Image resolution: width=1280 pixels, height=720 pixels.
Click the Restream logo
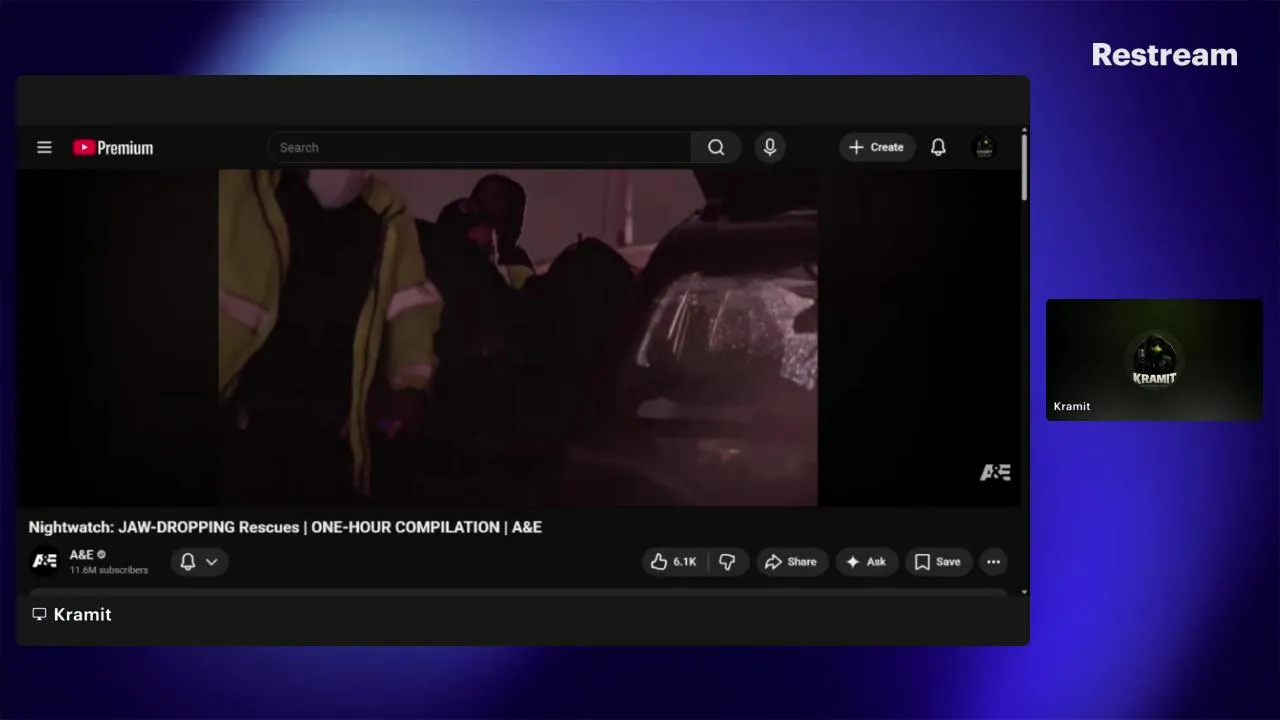click(x=1164, y=55)
